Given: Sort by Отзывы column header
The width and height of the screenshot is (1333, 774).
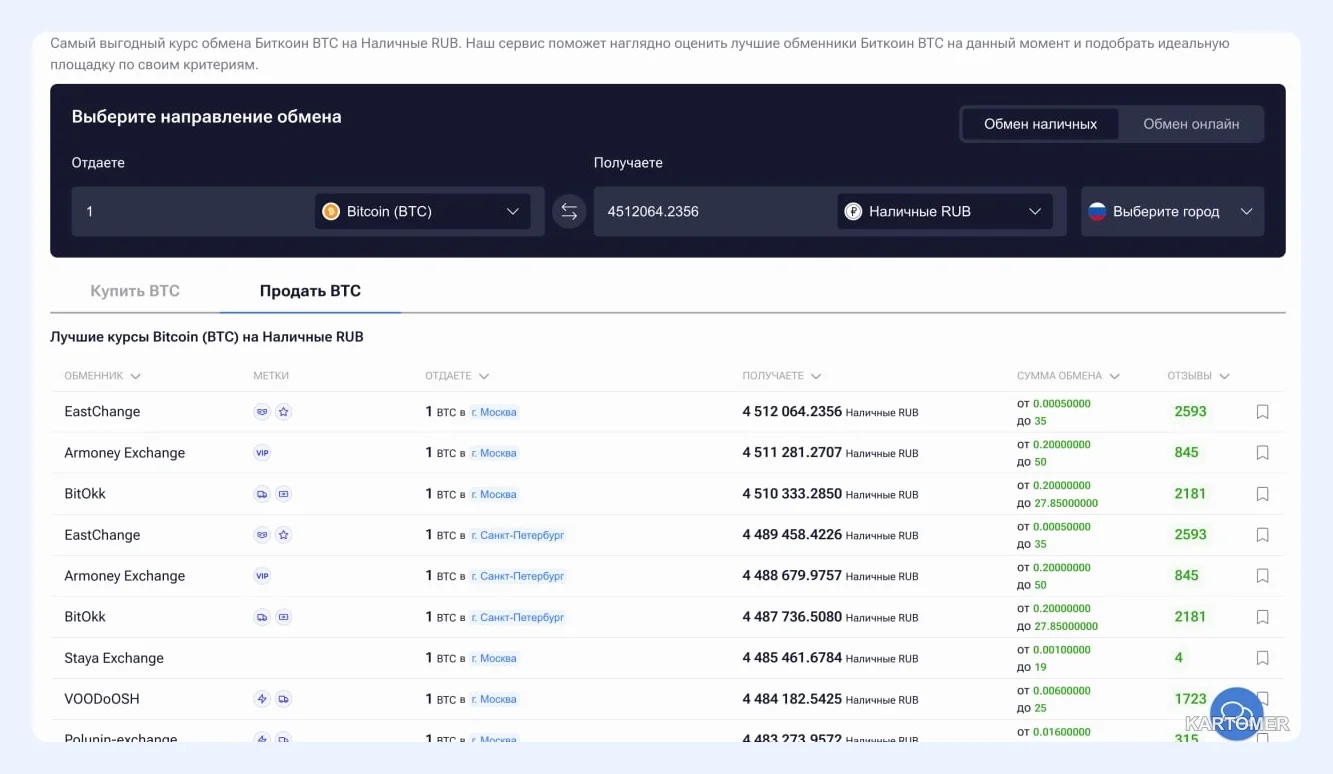Looking at the screenshot, I should [x=1198, y=376].
